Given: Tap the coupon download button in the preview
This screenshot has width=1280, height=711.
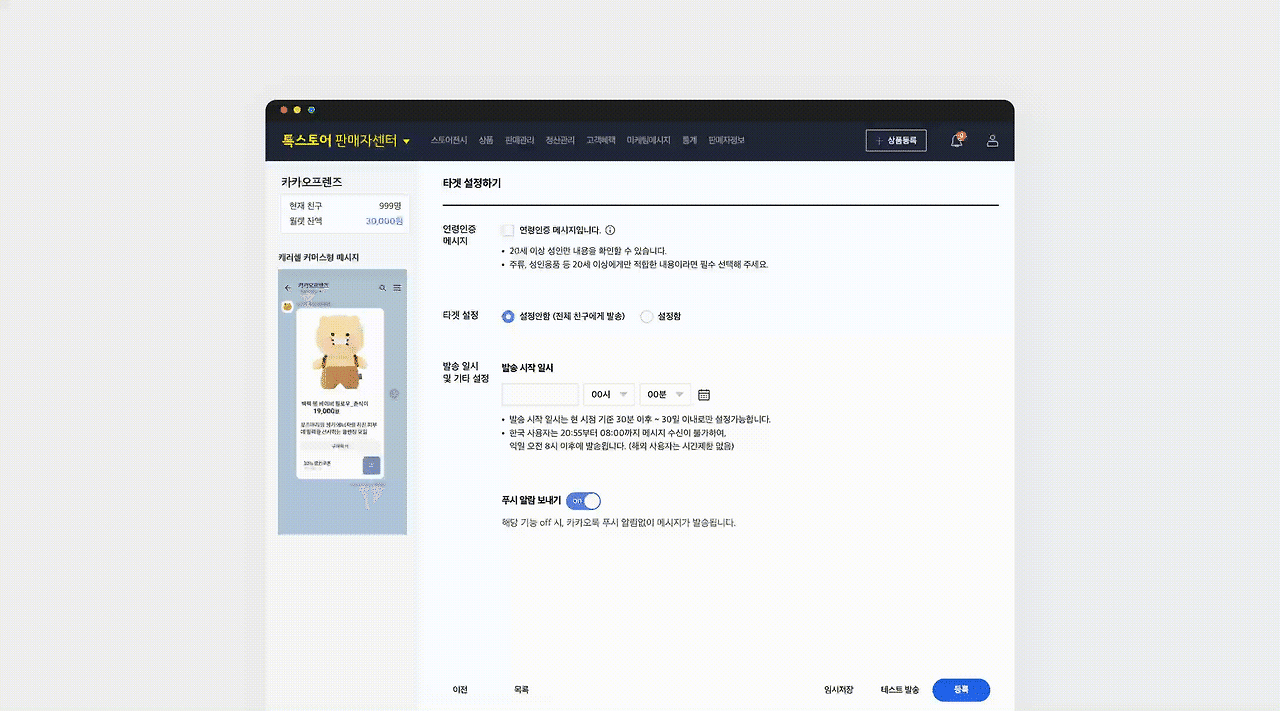Looking at the screenshot, I should pos(372,463).
